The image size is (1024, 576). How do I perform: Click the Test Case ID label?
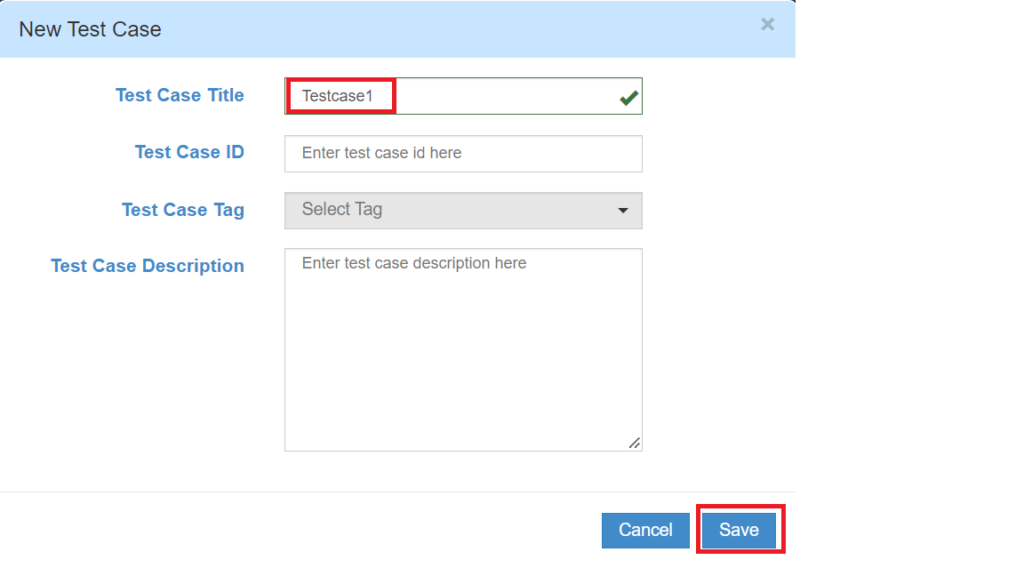point(189,152)
